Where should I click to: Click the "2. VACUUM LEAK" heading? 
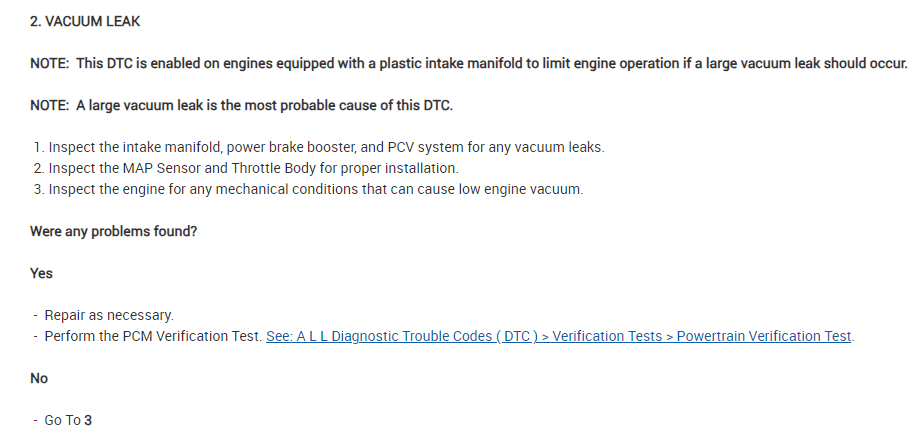click(84, 21)
